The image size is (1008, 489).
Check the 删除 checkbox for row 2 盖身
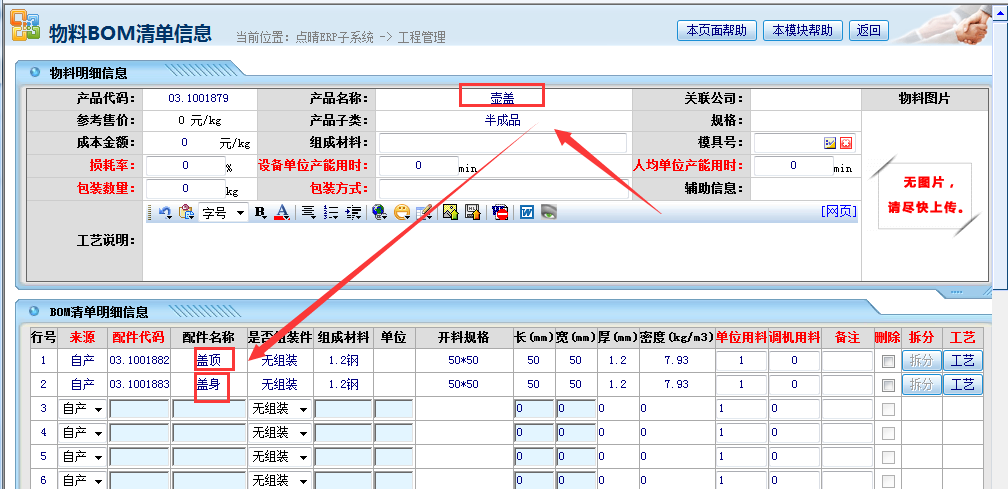888,385
